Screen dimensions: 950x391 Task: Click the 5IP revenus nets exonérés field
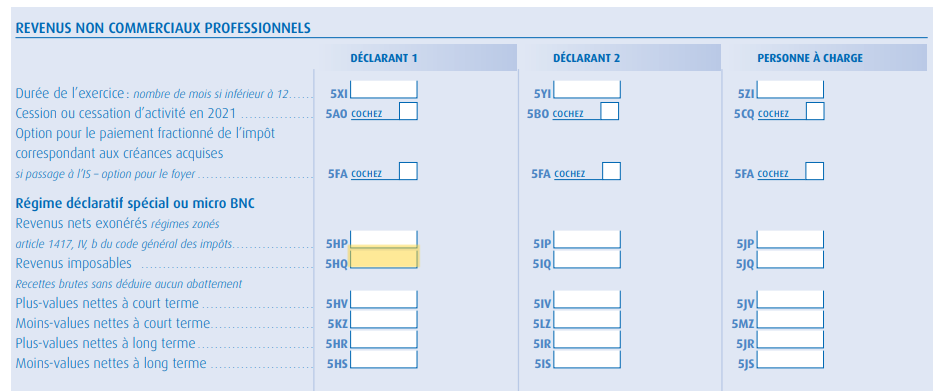pyautogui.click(x=587, y=239)
